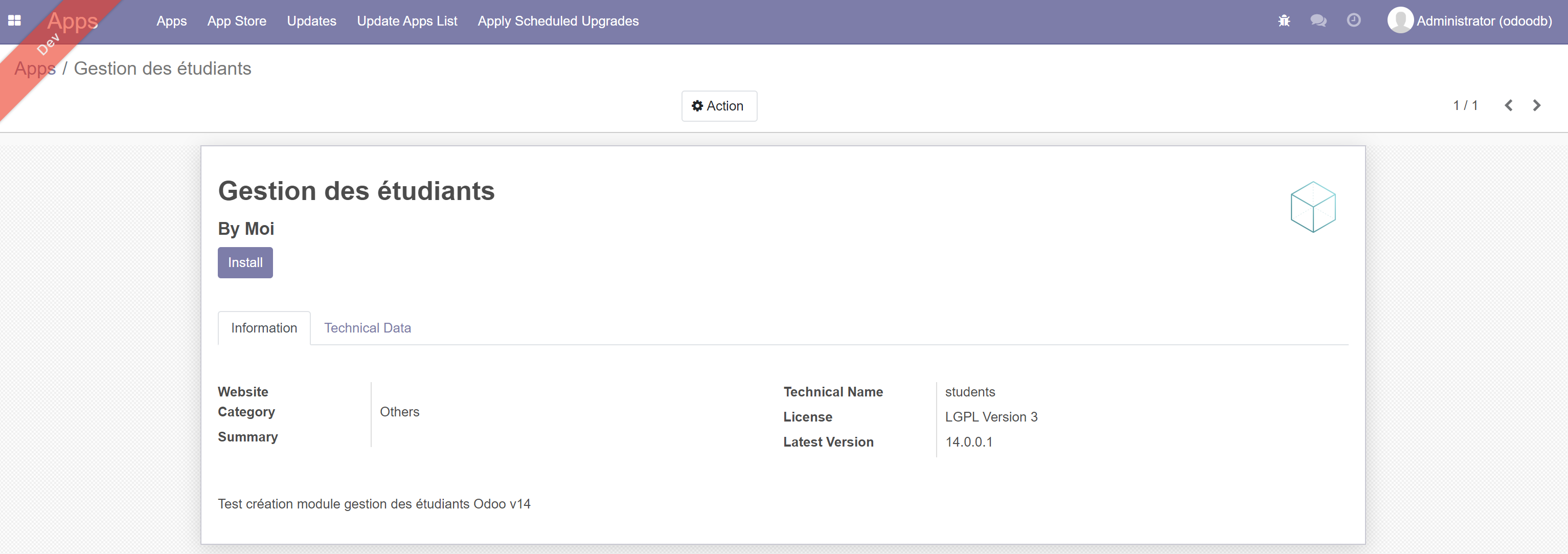The height and width of the screenshot is (554, 1568).
Task: Switch to the Technical Data tab
Action: point(367,328)
